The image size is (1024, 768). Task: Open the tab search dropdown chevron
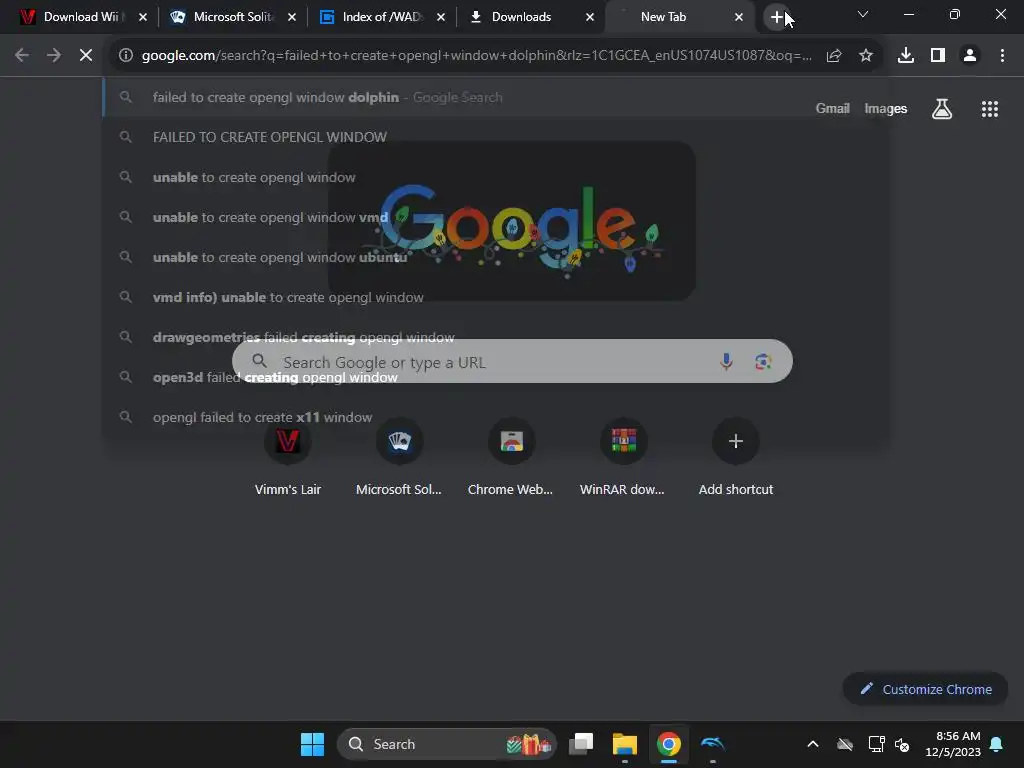pos(862,14)
